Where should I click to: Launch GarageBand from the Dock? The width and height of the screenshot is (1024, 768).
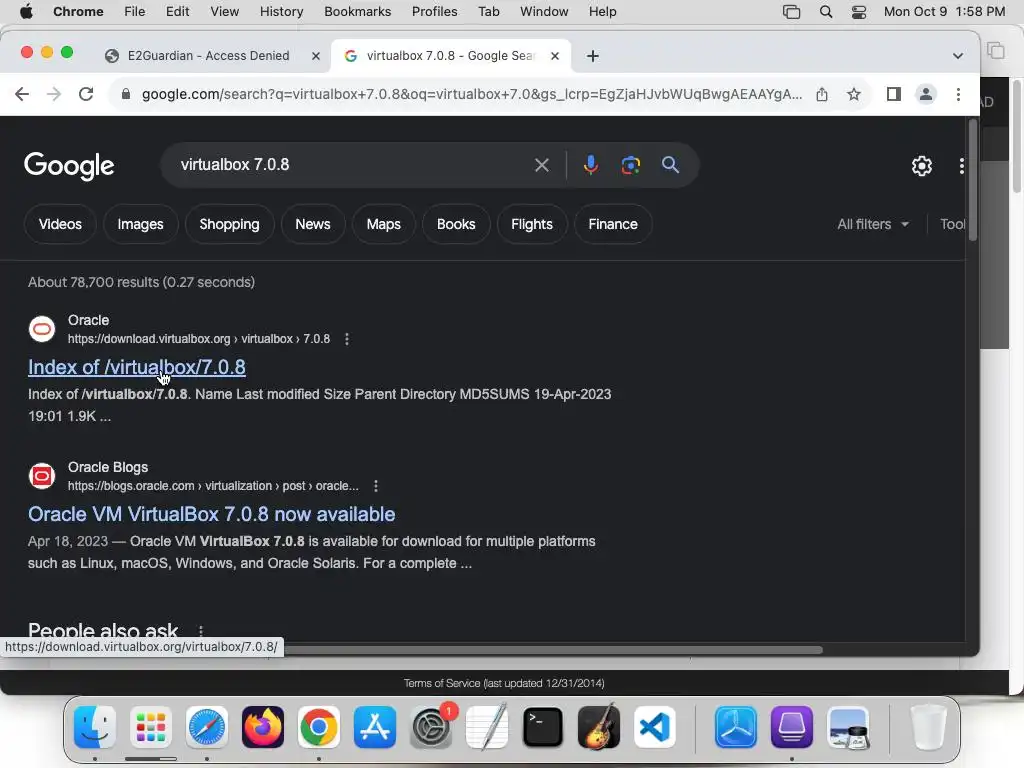599,727
